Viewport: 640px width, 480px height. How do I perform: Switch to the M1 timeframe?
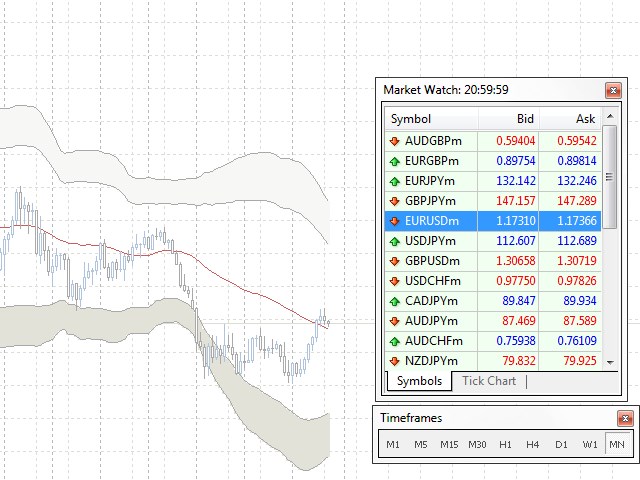click(393, 444)
